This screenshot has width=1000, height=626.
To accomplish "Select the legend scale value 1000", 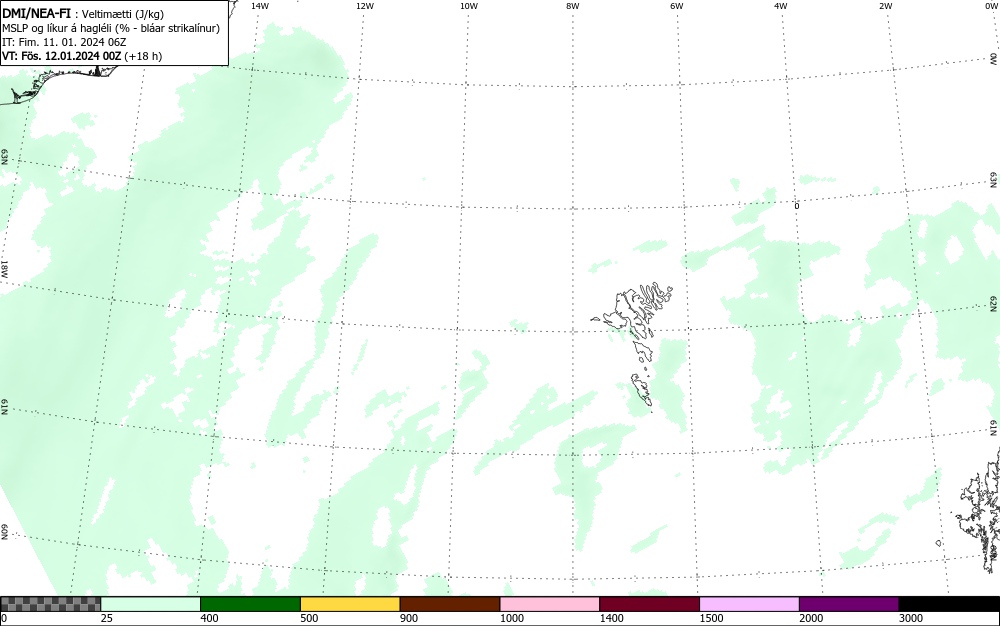I will click(511, 618).
